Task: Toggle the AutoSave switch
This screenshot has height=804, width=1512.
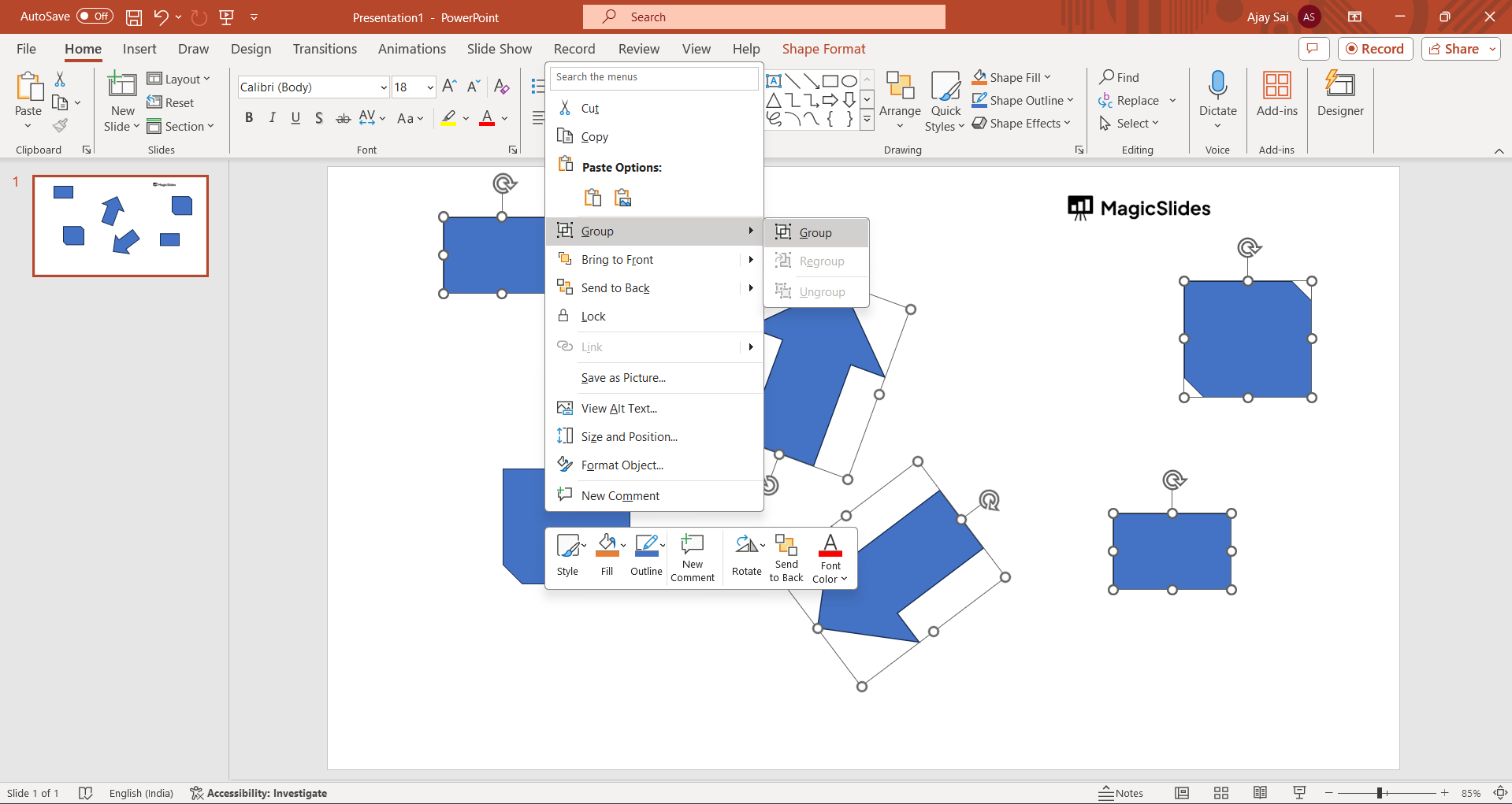Action: pyautogui.click(x=95, y=17)
